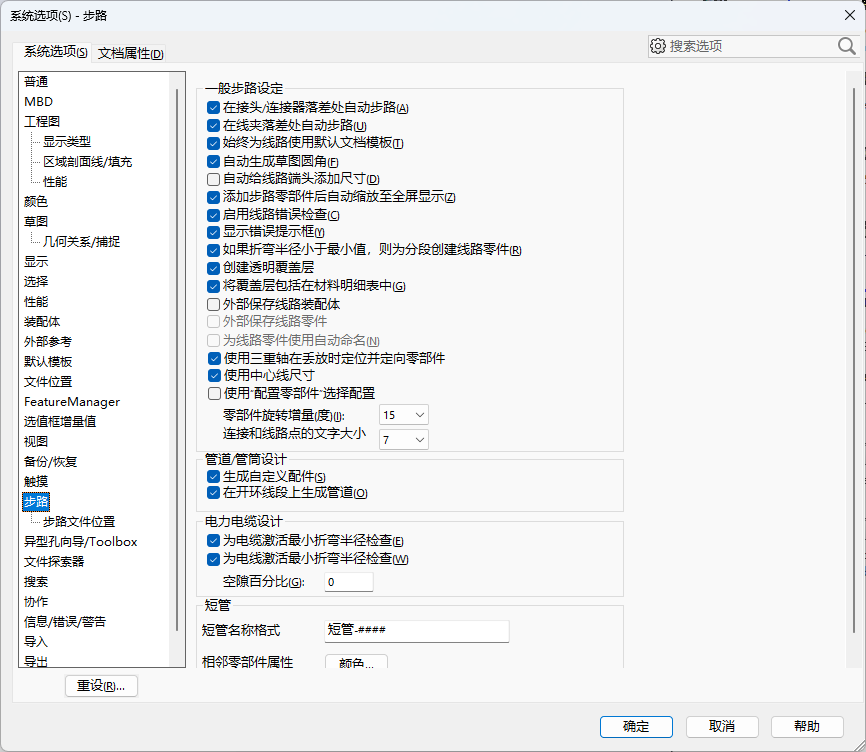Toggle 在接头/连接器落差处自动步路 checkbox
The width and height of the screenshot is (866, 752).
(x=213, y=108)
